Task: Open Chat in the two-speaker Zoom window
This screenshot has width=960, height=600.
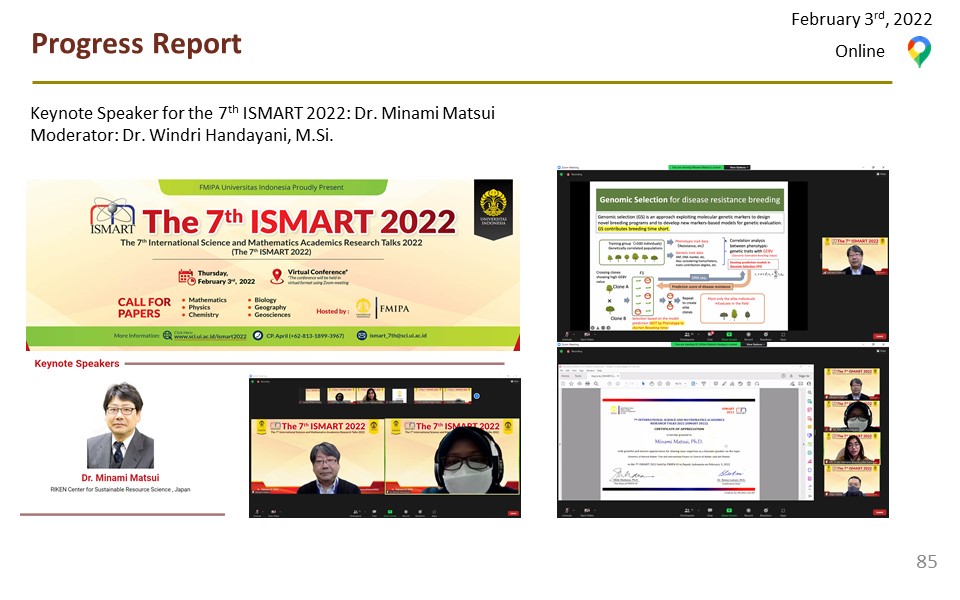Action: pyautogui.click(x=374, y=512)
